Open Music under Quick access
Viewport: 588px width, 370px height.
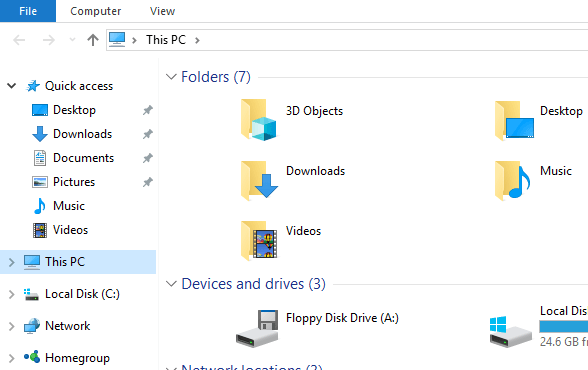point(69,206)
